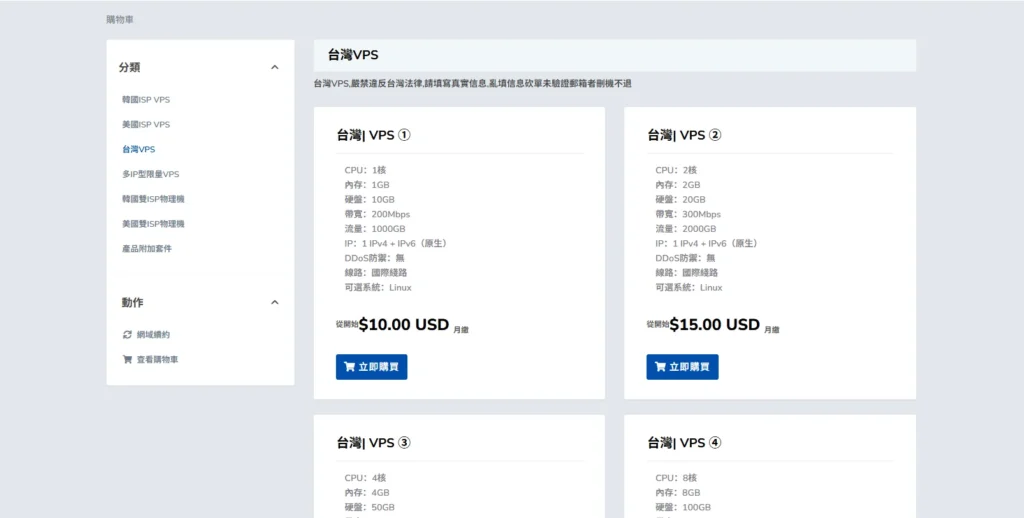Click the 台灣| VPS ③ card title
The height and width of the screenshot is (518, 1024).
point(374,443)
